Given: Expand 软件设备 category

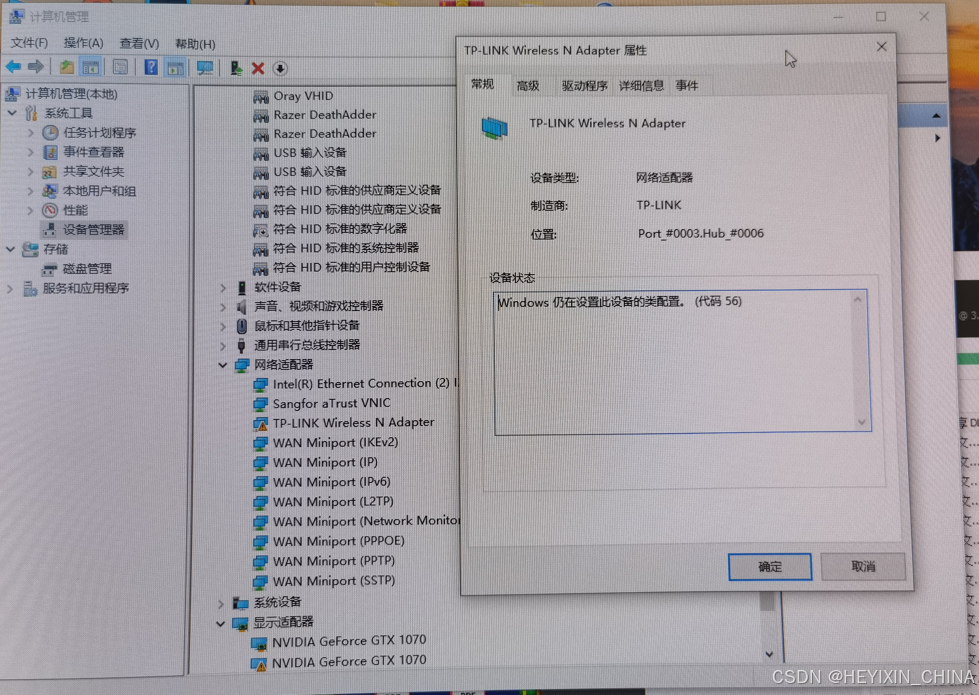Looking at the screenshot, I should (223, 287).
